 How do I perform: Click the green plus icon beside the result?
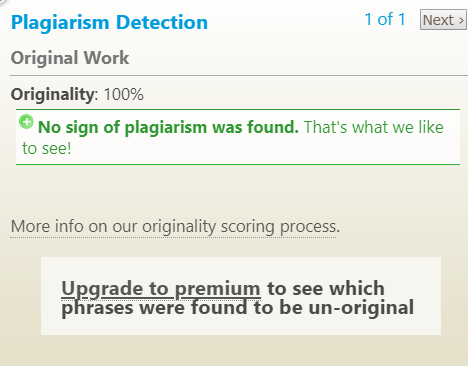[26, 122]
